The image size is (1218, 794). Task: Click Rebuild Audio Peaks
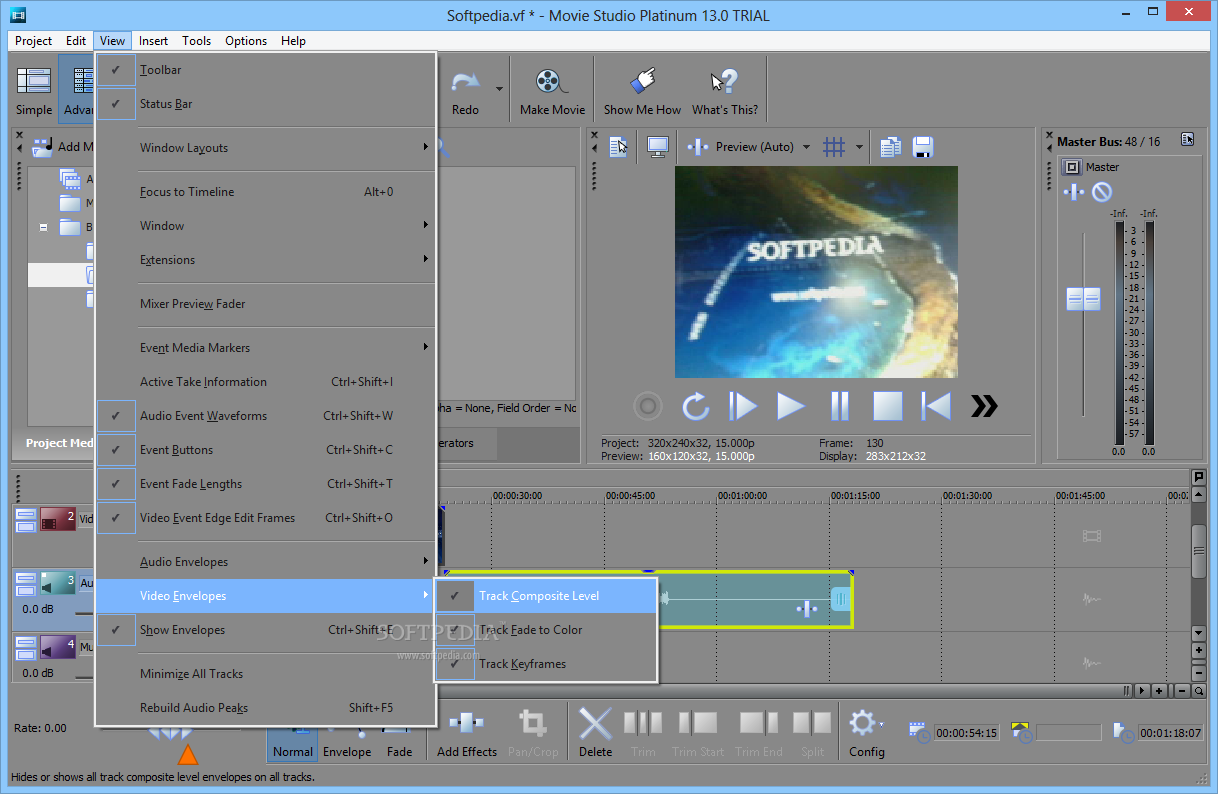point(265,708)
